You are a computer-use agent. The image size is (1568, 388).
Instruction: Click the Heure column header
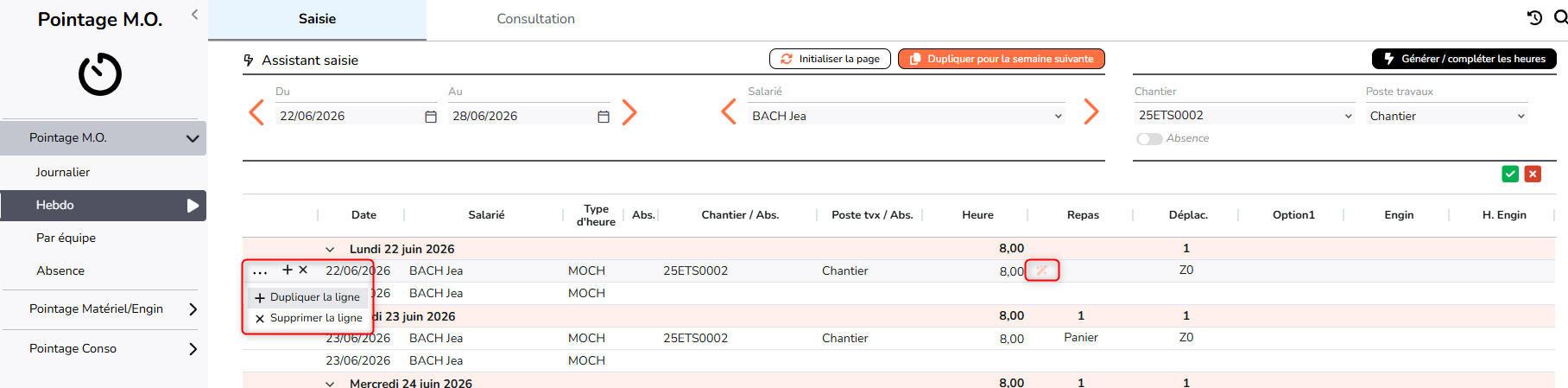(977, 215)
